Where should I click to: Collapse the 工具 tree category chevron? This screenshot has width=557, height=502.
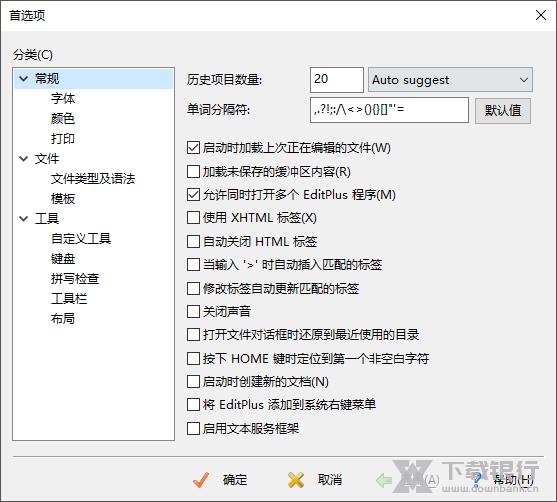(x=23, y=218)
